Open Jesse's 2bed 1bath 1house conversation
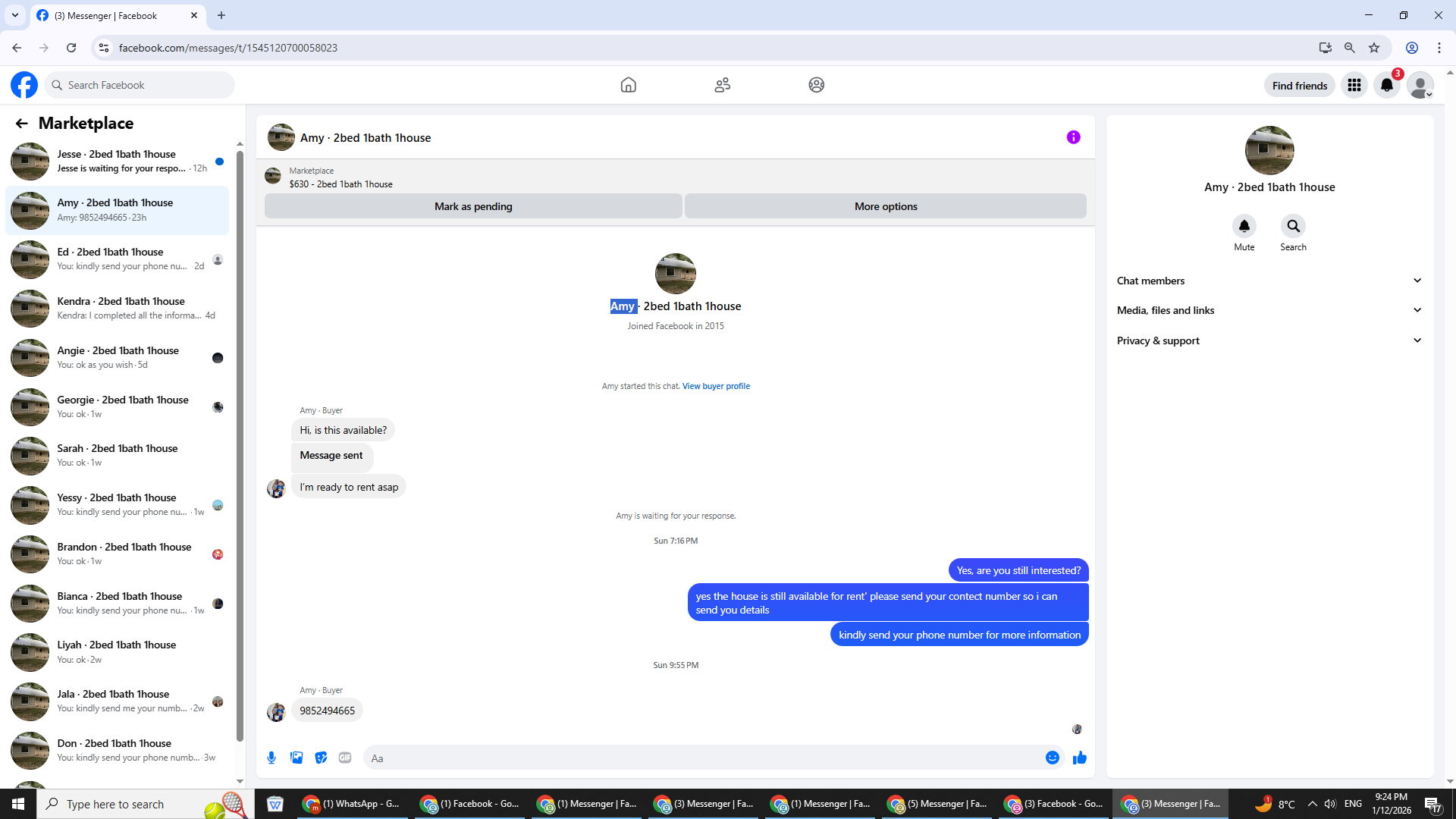The width and height of the screenshot is (1456, 819). pyautogui.click(x=118, y=161)
